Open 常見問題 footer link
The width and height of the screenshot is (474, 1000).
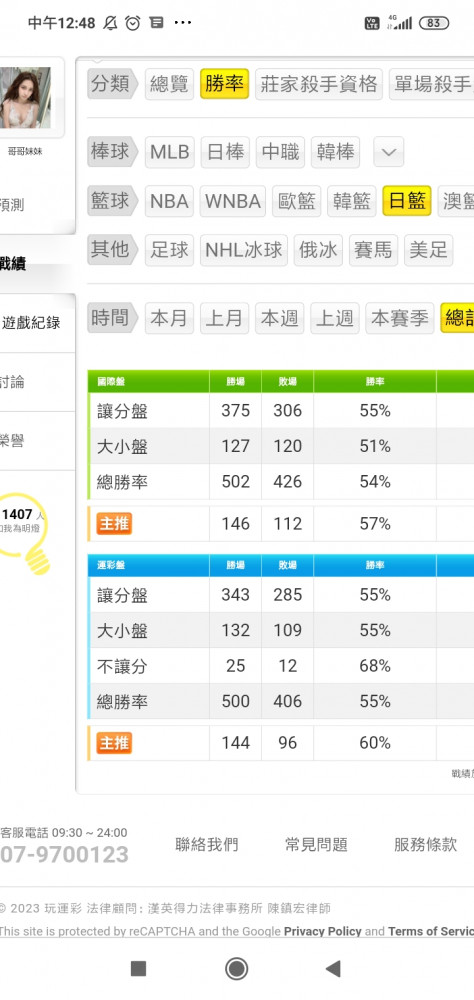pos(316,845)
